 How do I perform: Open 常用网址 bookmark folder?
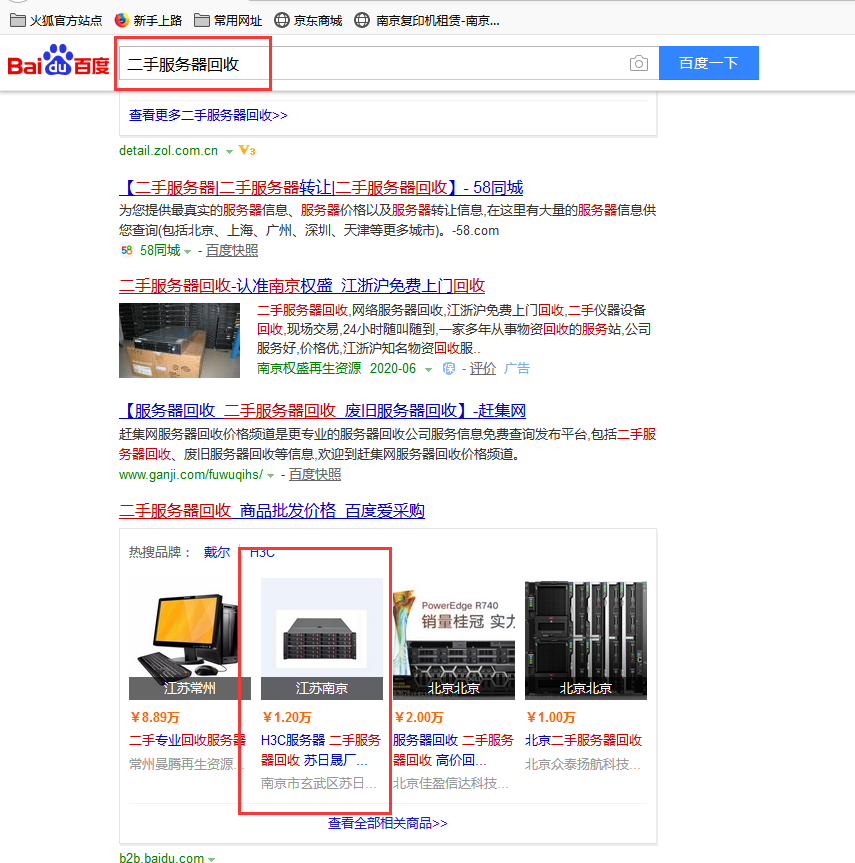(x=228, y=21)
